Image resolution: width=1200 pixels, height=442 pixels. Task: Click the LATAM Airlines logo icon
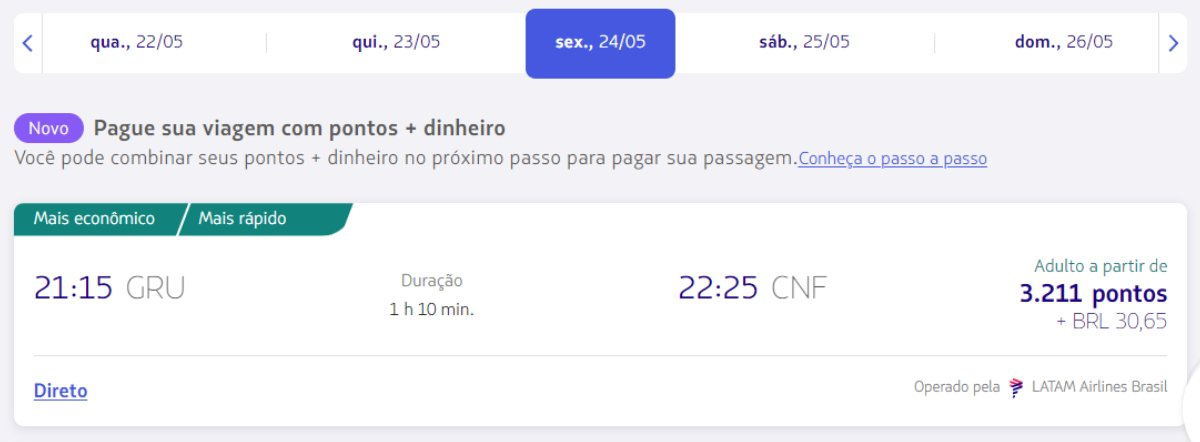1017,387
